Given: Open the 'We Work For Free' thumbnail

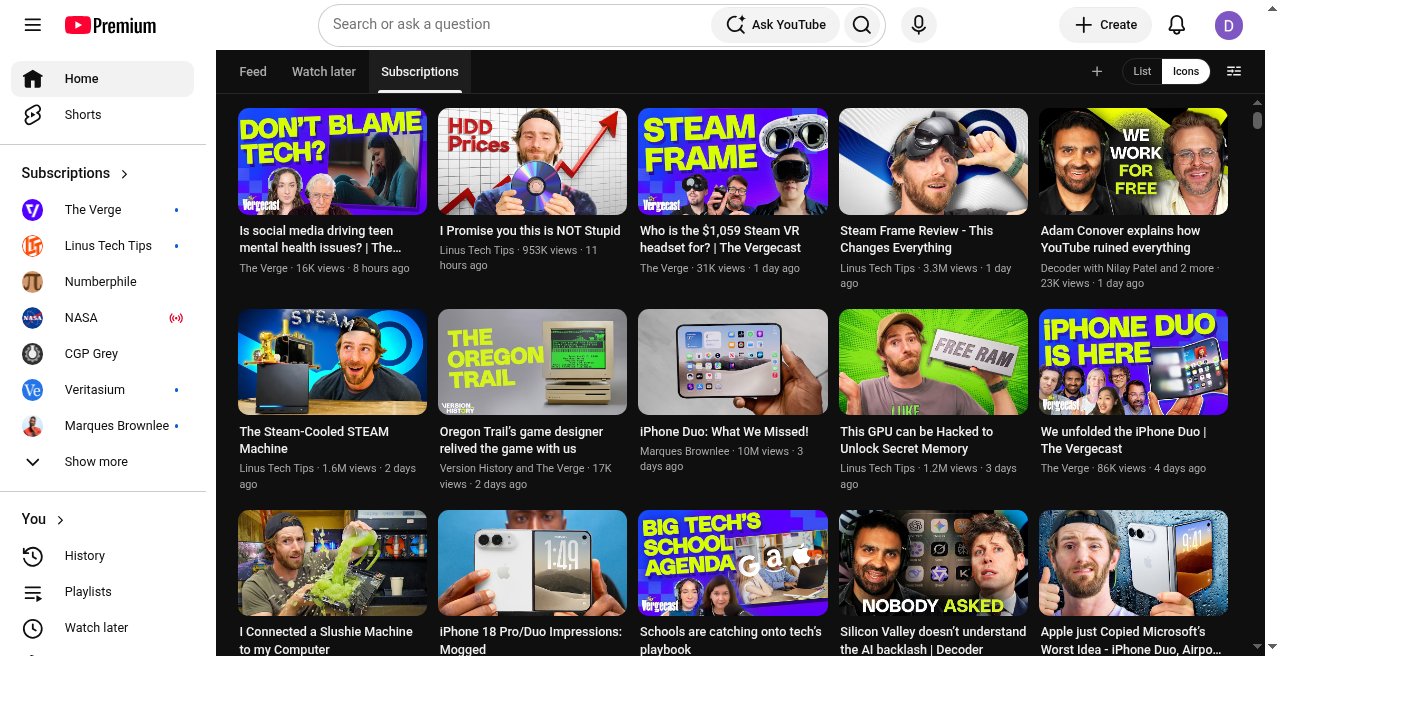Looking at the screenshot, I should pyautogui.click(x=1133, y=161).
